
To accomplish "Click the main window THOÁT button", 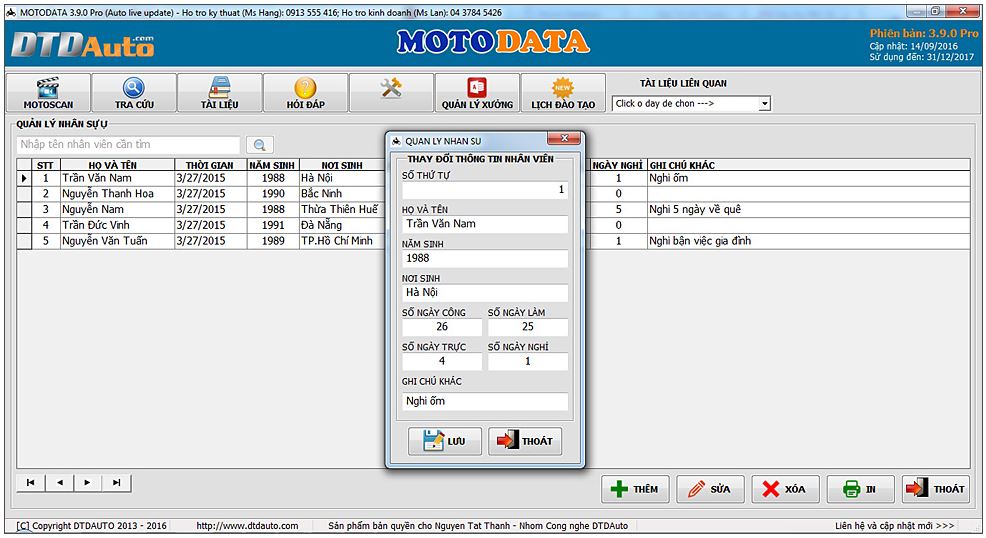I will 936,489.
